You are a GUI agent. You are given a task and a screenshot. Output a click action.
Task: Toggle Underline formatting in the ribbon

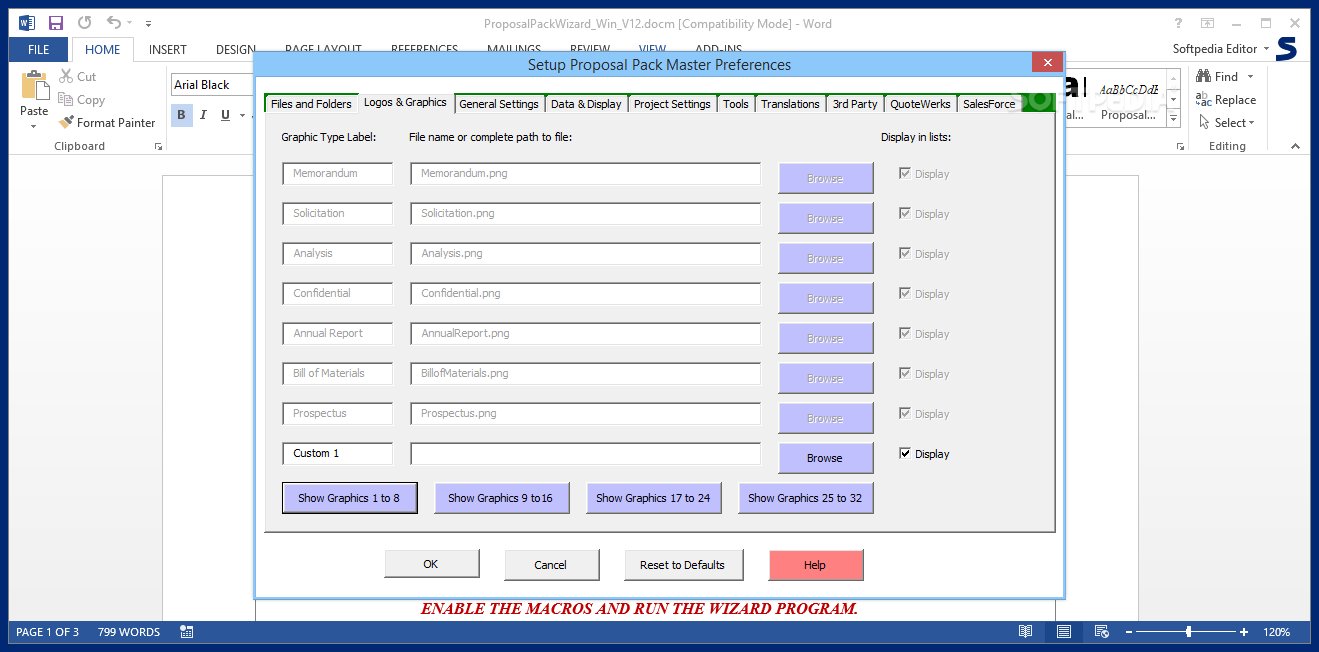pyautogui.click(x=226, y=115)
